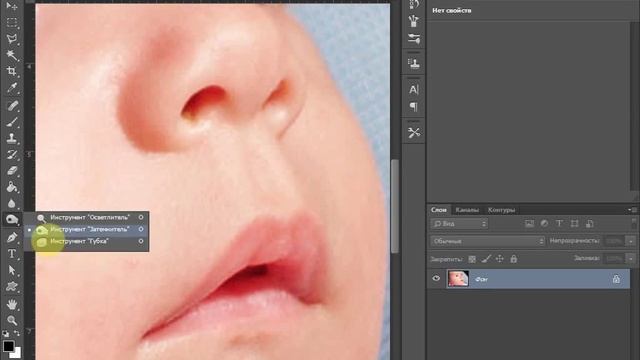
Task: Switch to the Каналы tab
Action: click(467, 210)
